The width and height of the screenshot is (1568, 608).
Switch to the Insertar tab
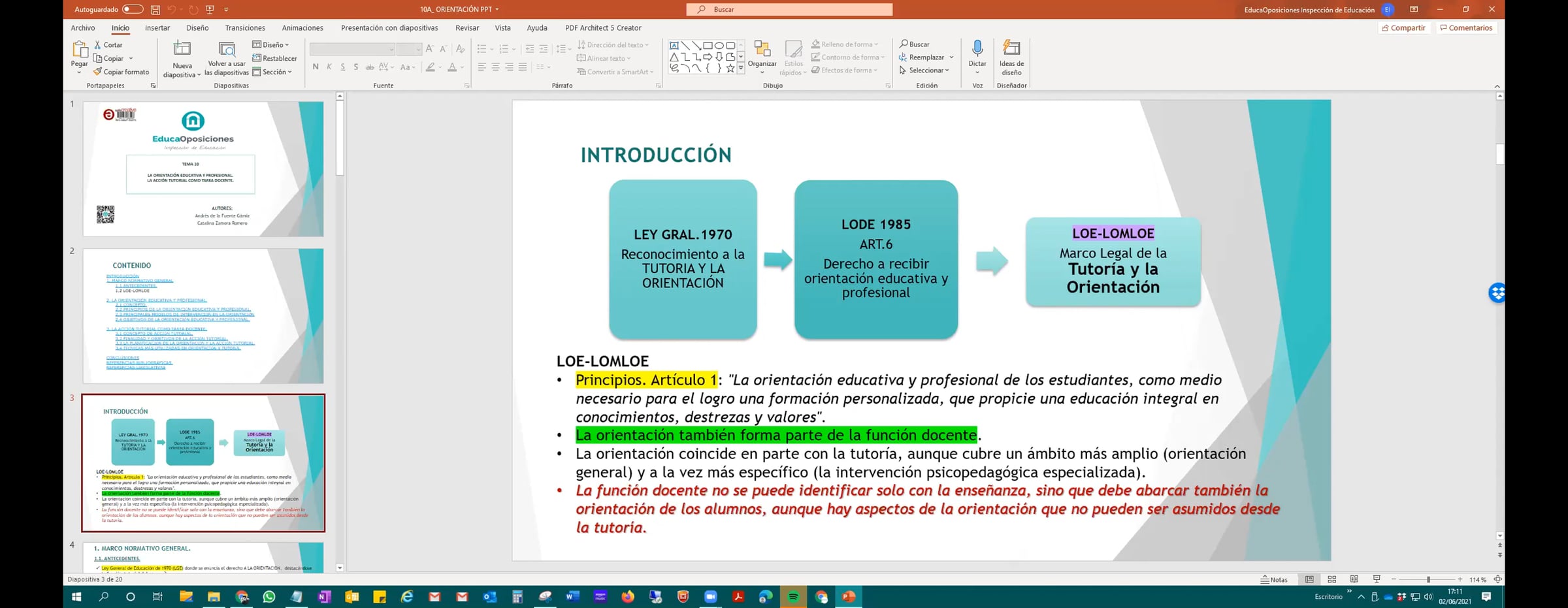click(157, 28)
